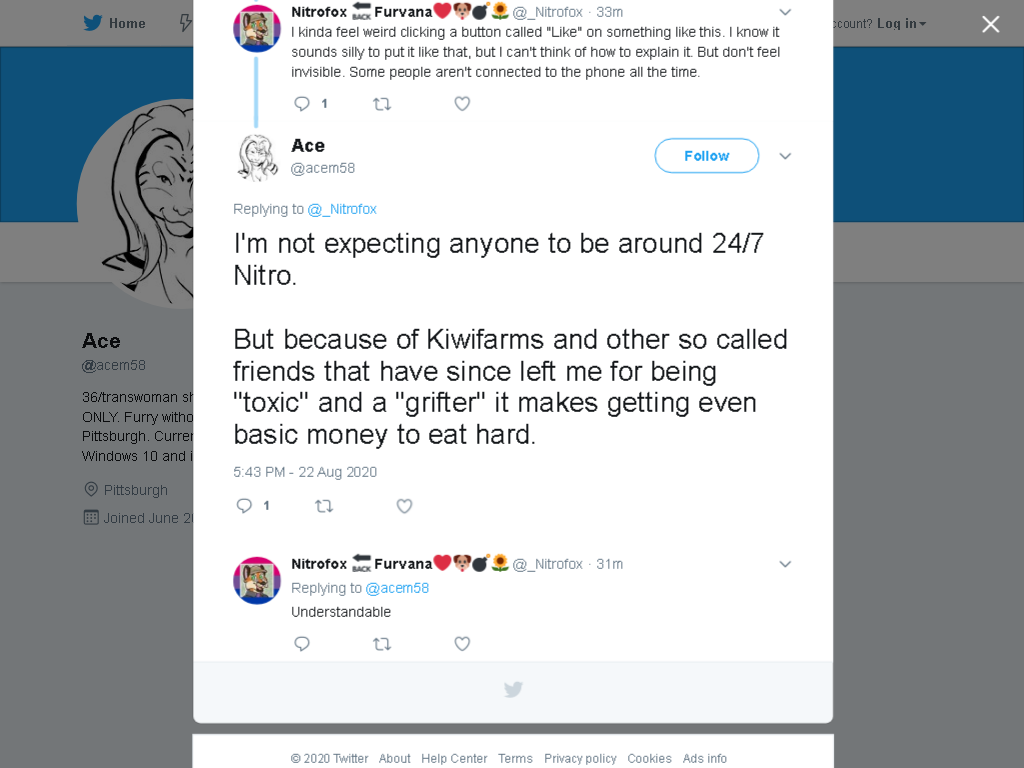This screenshot has height=768, width=1024.
Task: Retweet Ace's main tweet
Action: point(324,505)
